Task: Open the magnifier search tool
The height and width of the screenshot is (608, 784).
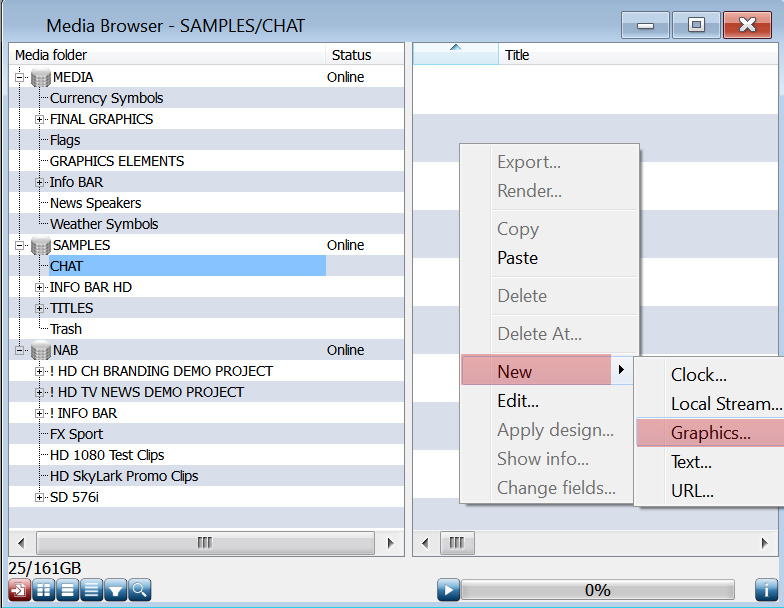Action: coord(140,590)
